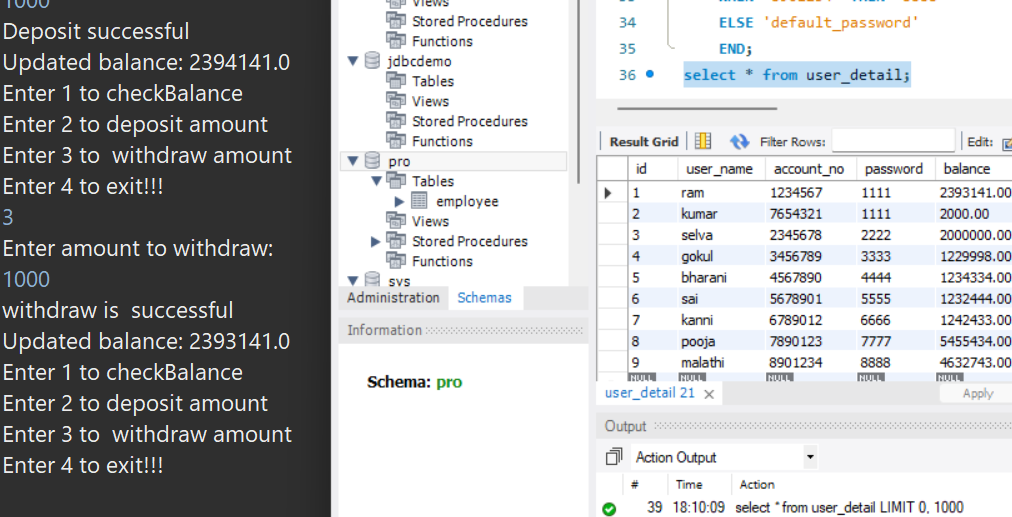Expand Stored Procedures under pro schema
Image resolution: width=1012 pixels, height=517 pixels.
[376, 241]
